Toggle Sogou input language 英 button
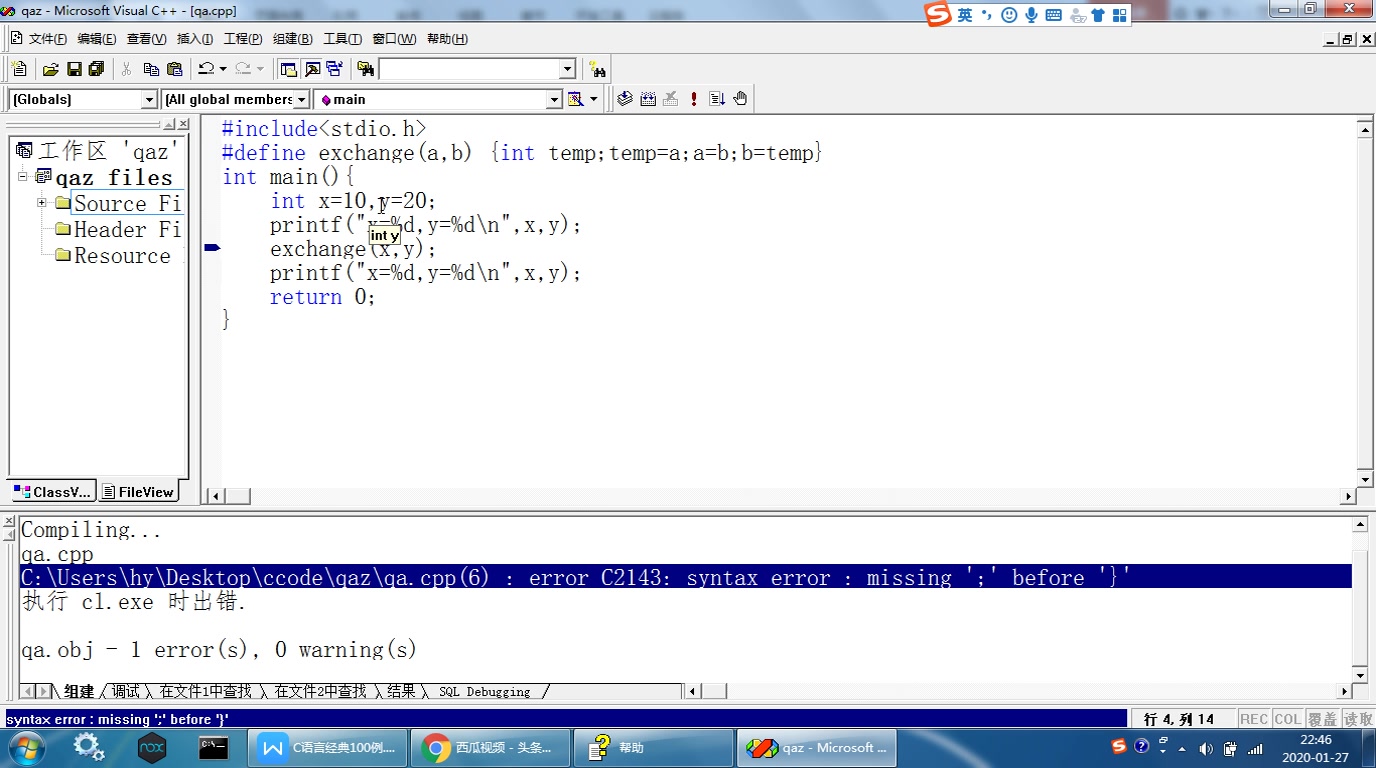 (964, 14)
